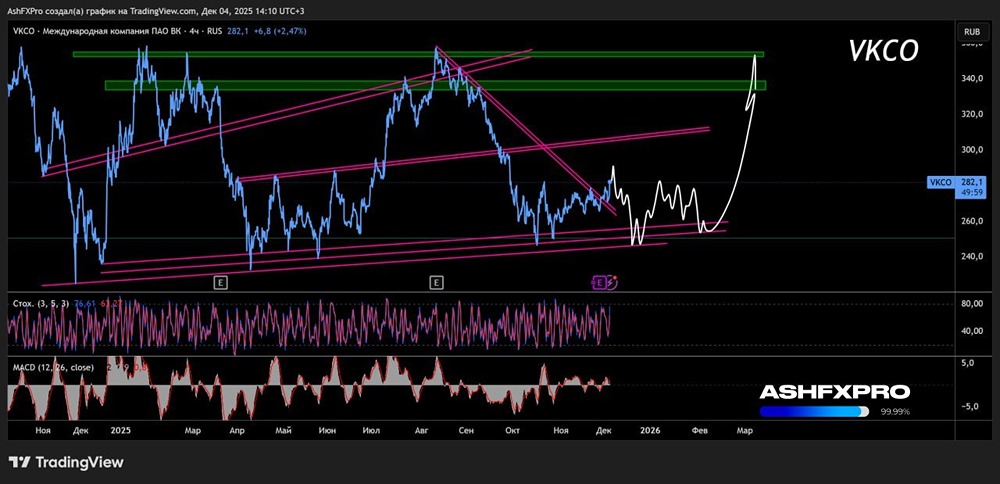Click the Окт label on the time axis
This screenshot has height=484, width=1000.
pyautogui.click(x=512, y=431)
